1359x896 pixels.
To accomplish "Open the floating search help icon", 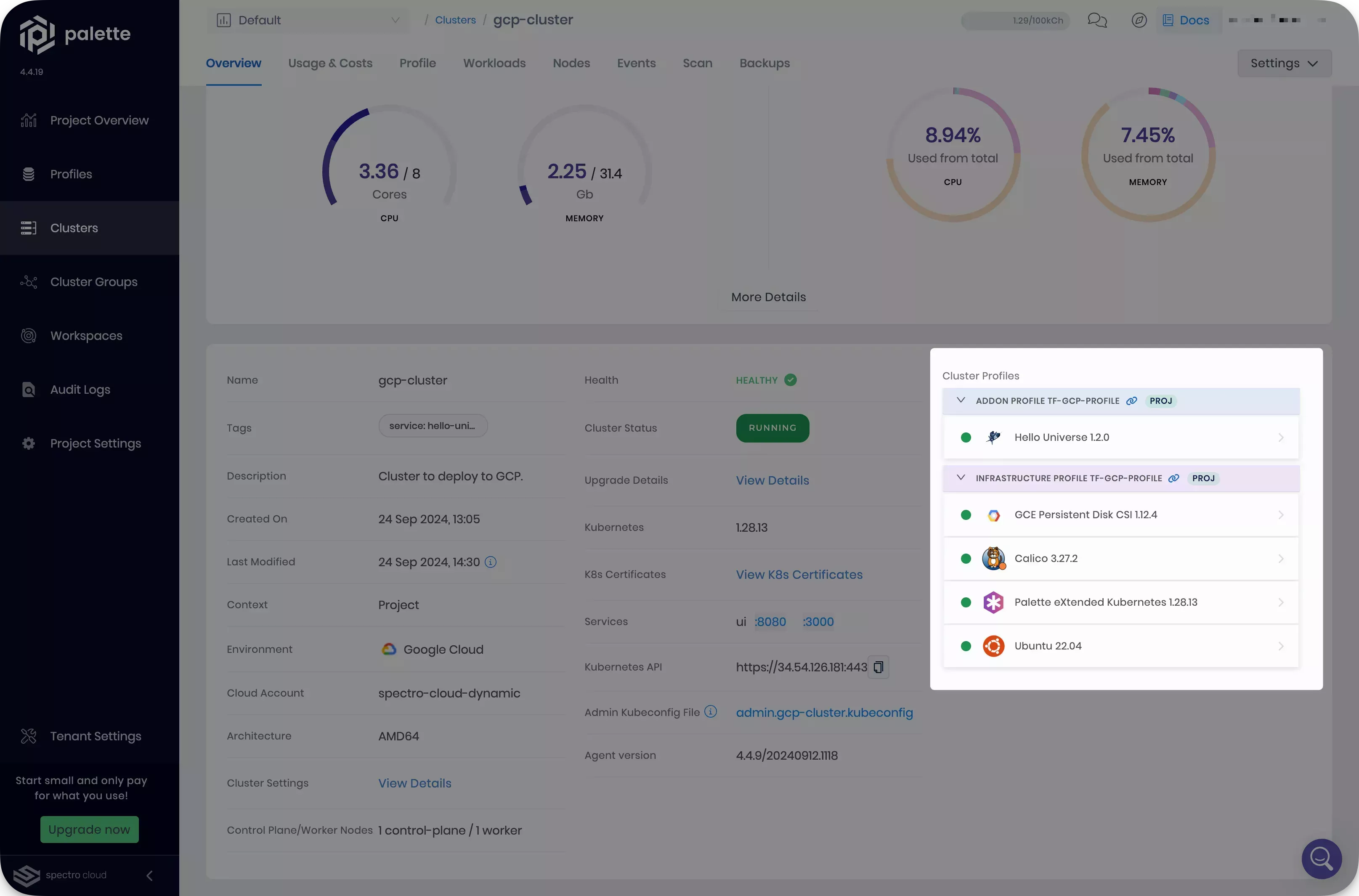I will pos(1321,858).
